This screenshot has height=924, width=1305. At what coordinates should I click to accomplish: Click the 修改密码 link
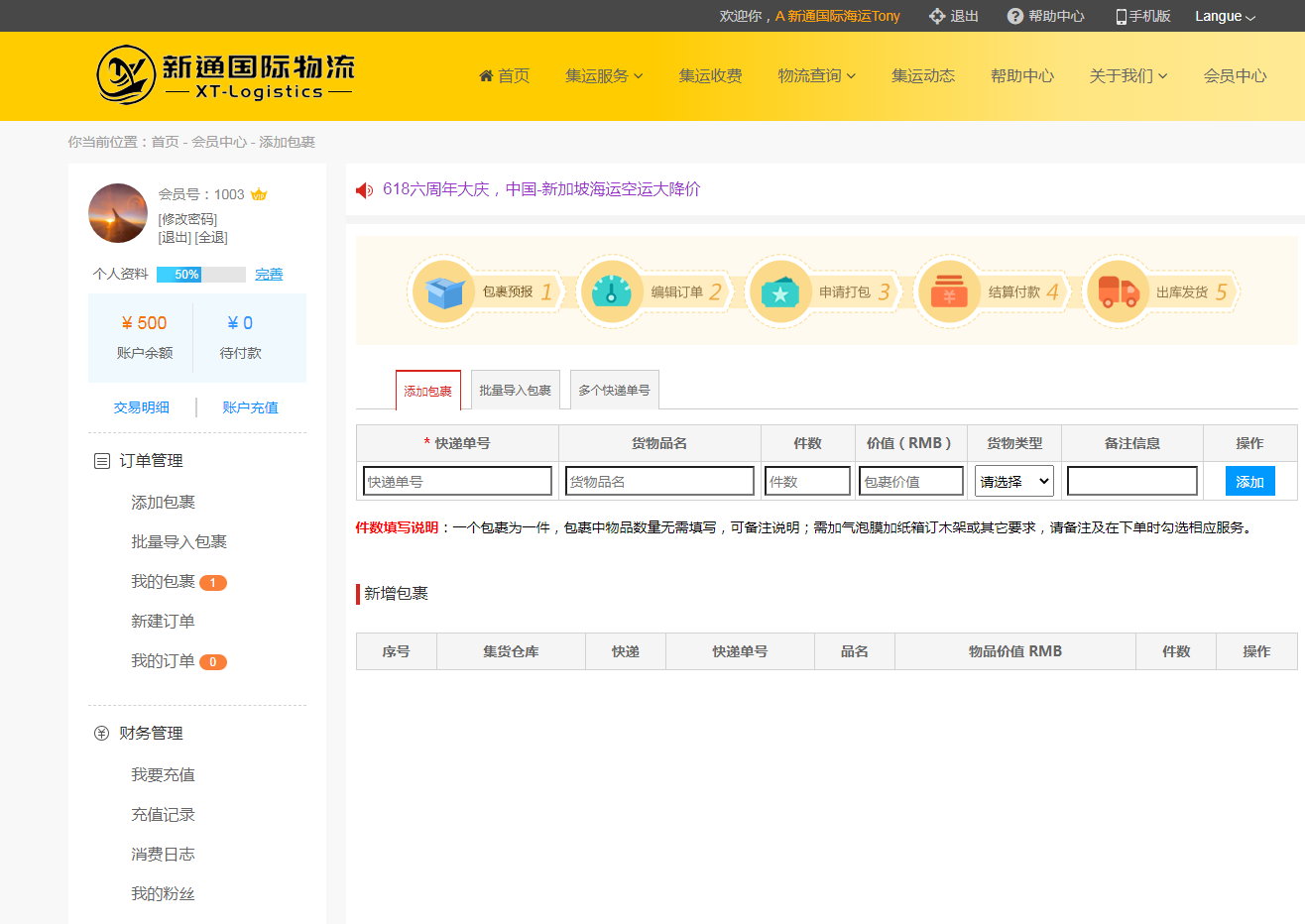coord(187,219)
